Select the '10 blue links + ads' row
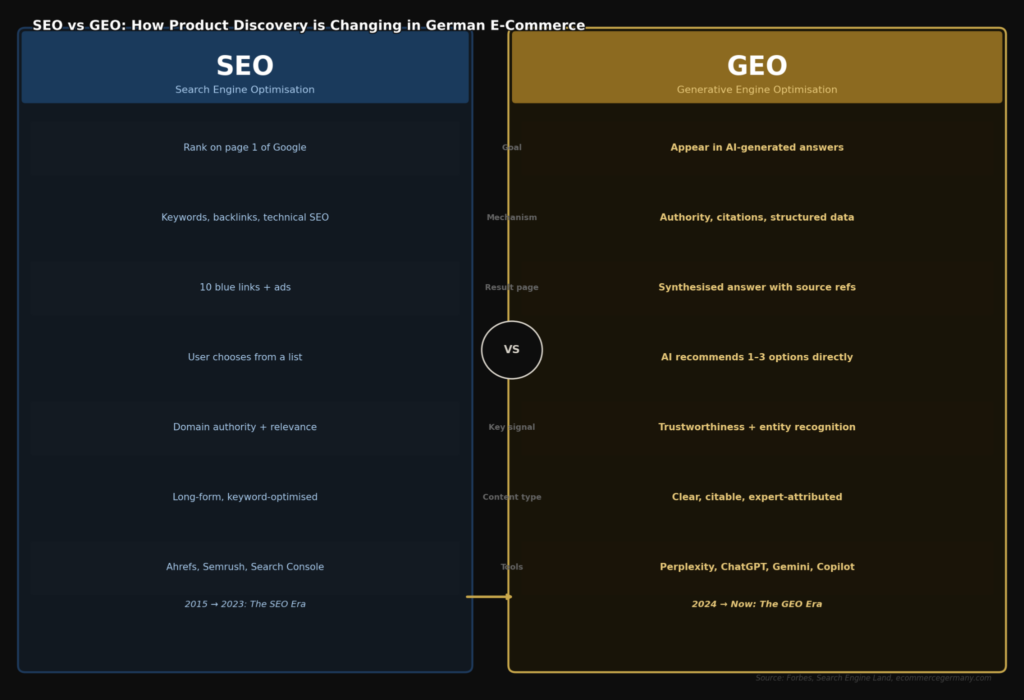Screen dimensions: 1024x700 tap(245, 288)
